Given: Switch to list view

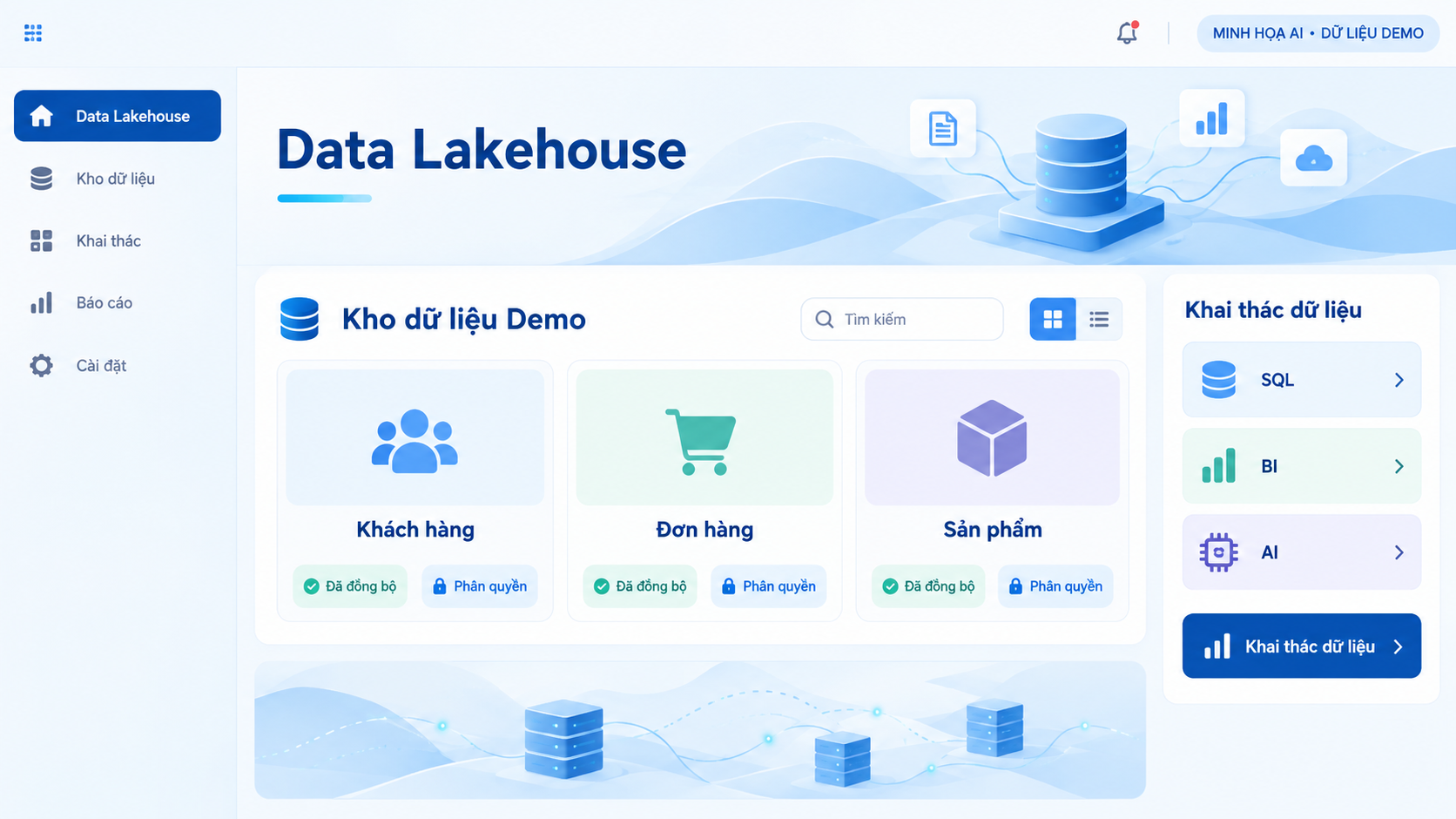Looking at the screenshot, I should [x=1099, y=319].
